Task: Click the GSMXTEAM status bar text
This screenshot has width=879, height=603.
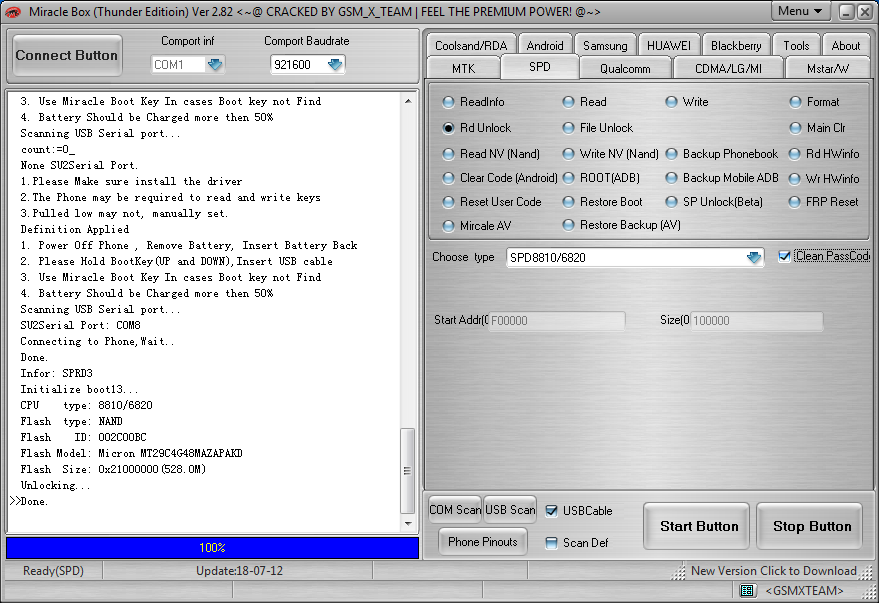Action: click(x=804, y=591)
